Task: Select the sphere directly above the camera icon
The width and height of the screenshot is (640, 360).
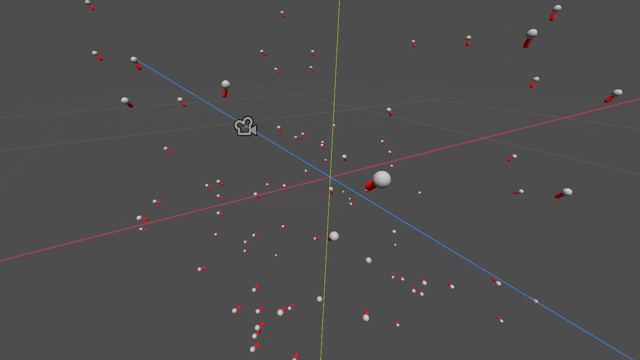Action: tap(226, 84)
